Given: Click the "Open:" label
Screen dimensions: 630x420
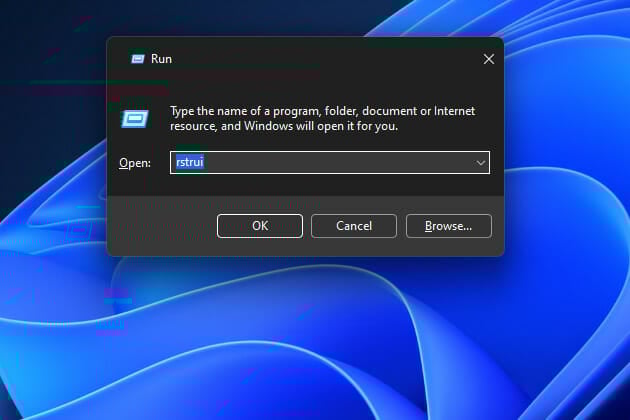Looking at the screenshot, I should pos(135,163).
